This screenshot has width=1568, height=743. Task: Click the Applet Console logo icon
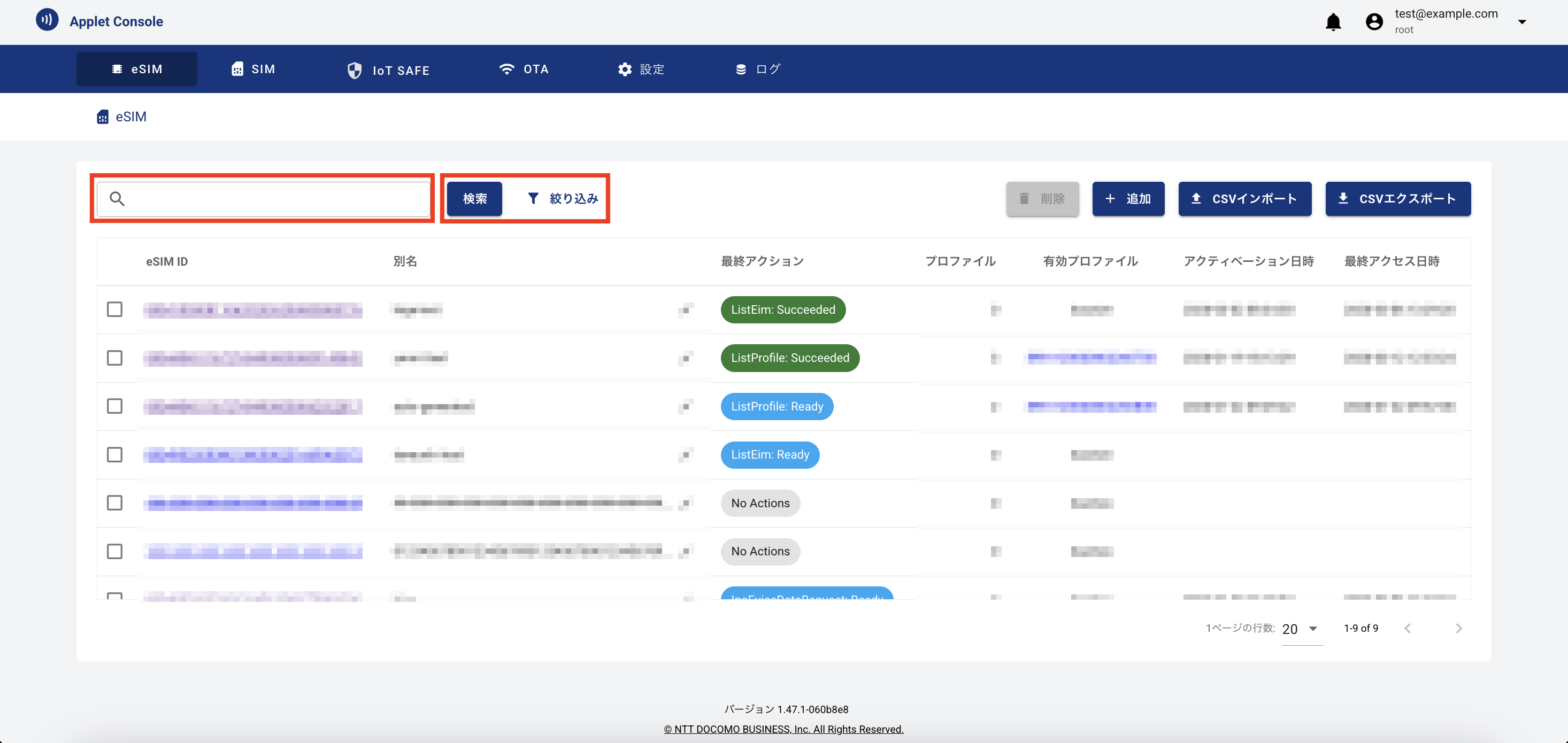(47, 20)
